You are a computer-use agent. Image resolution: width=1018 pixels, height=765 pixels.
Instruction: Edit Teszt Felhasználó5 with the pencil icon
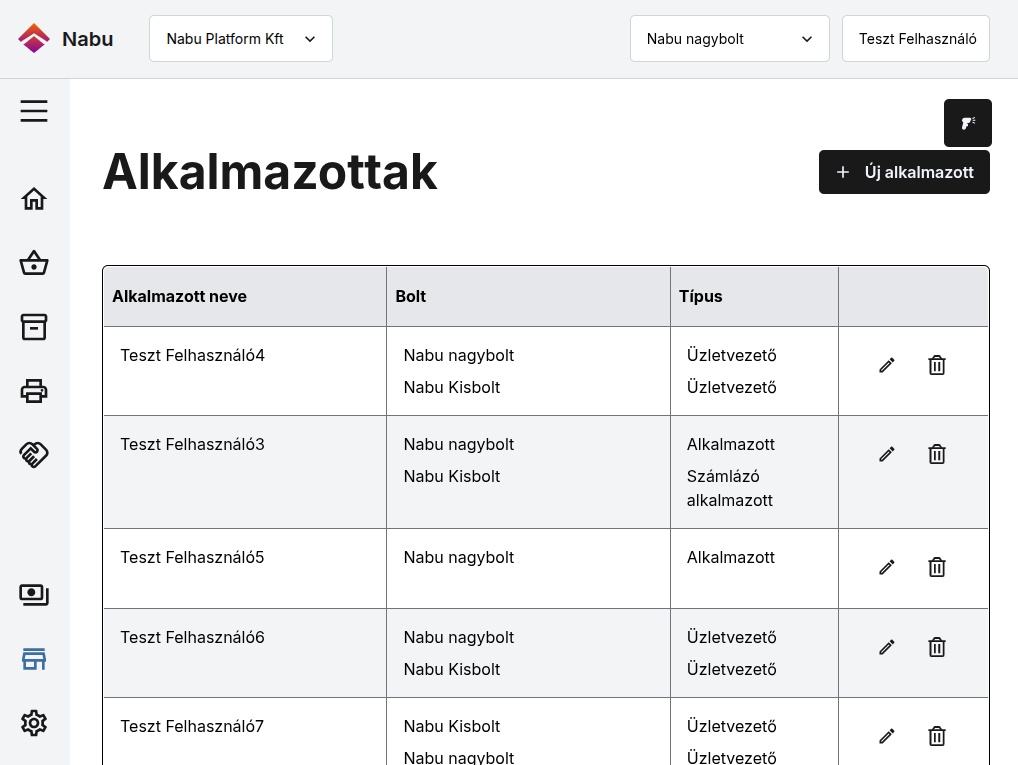click(887, 568)
